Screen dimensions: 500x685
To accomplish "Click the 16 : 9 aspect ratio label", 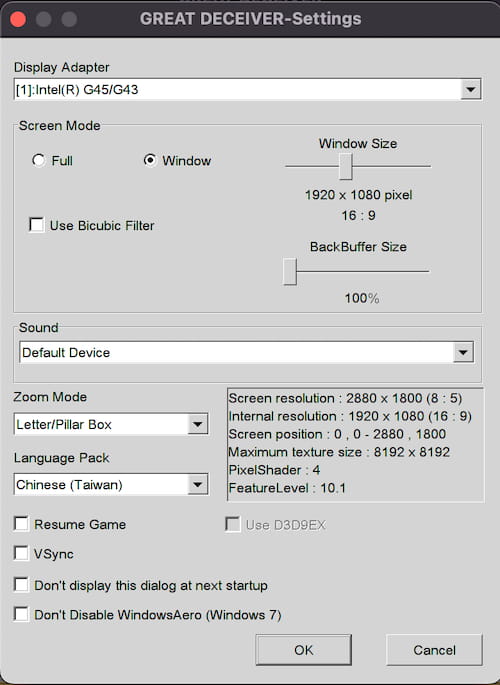I will [359, 215].
